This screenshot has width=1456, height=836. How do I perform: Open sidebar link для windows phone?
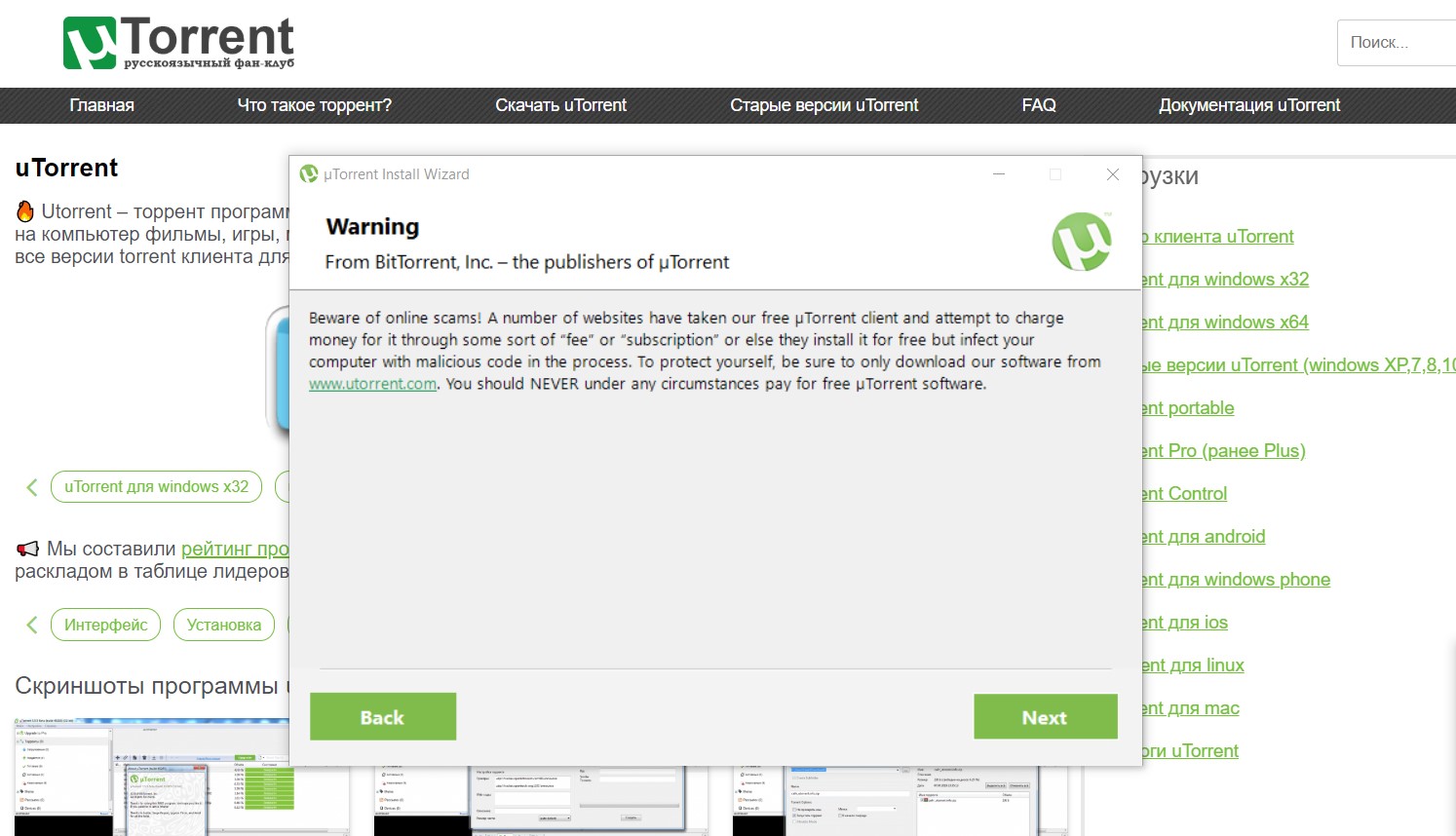click(x=1236, y=580)
